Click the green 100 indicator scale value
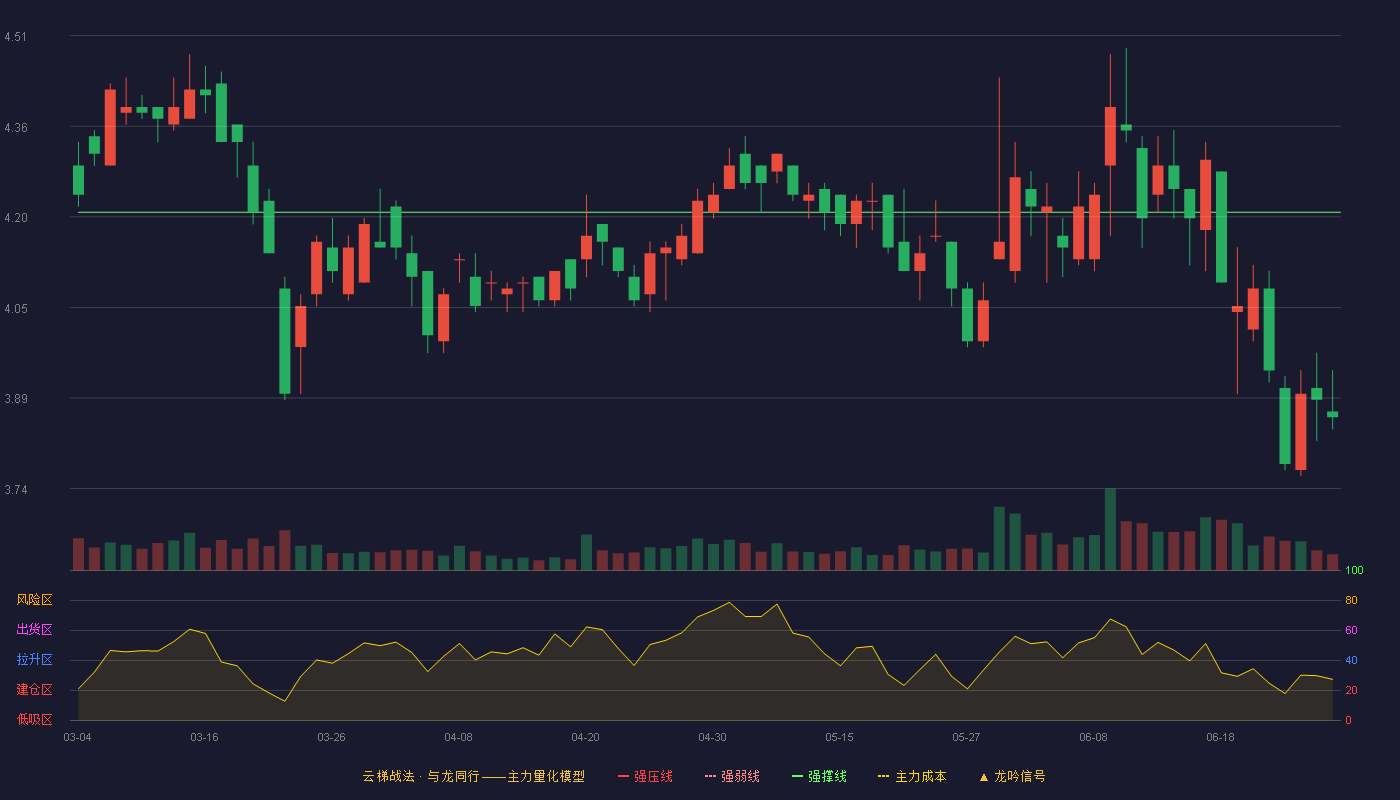 (x=1354, y=570)
